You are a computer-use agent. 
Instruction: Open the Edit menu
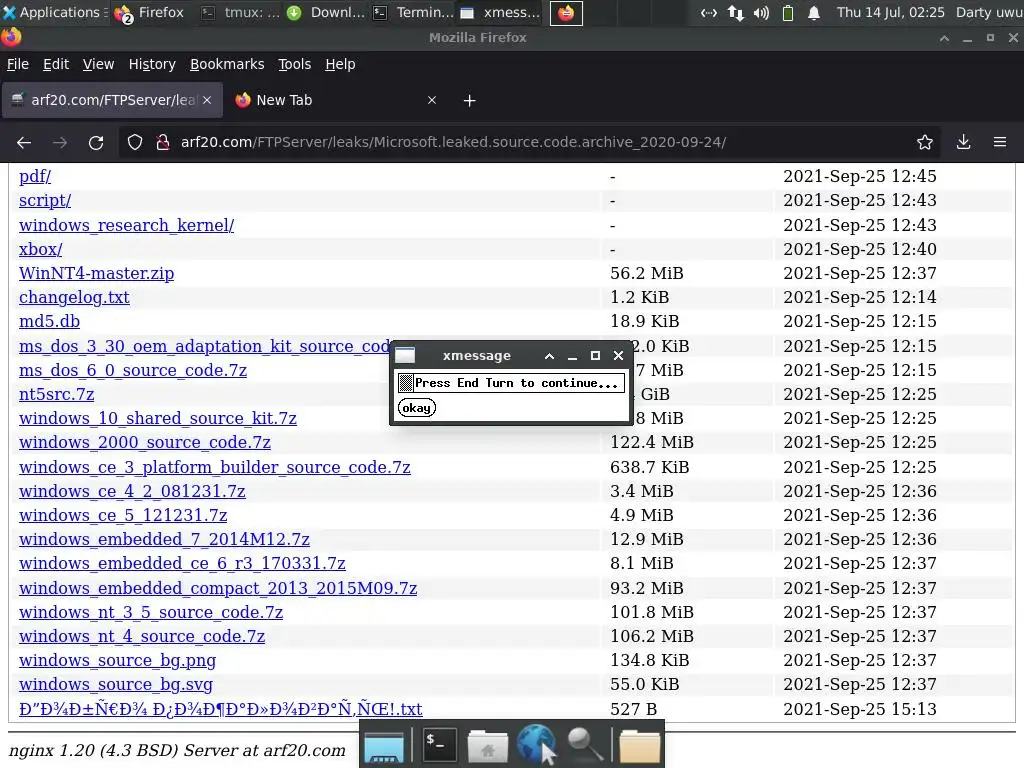(x=56, y=64)
